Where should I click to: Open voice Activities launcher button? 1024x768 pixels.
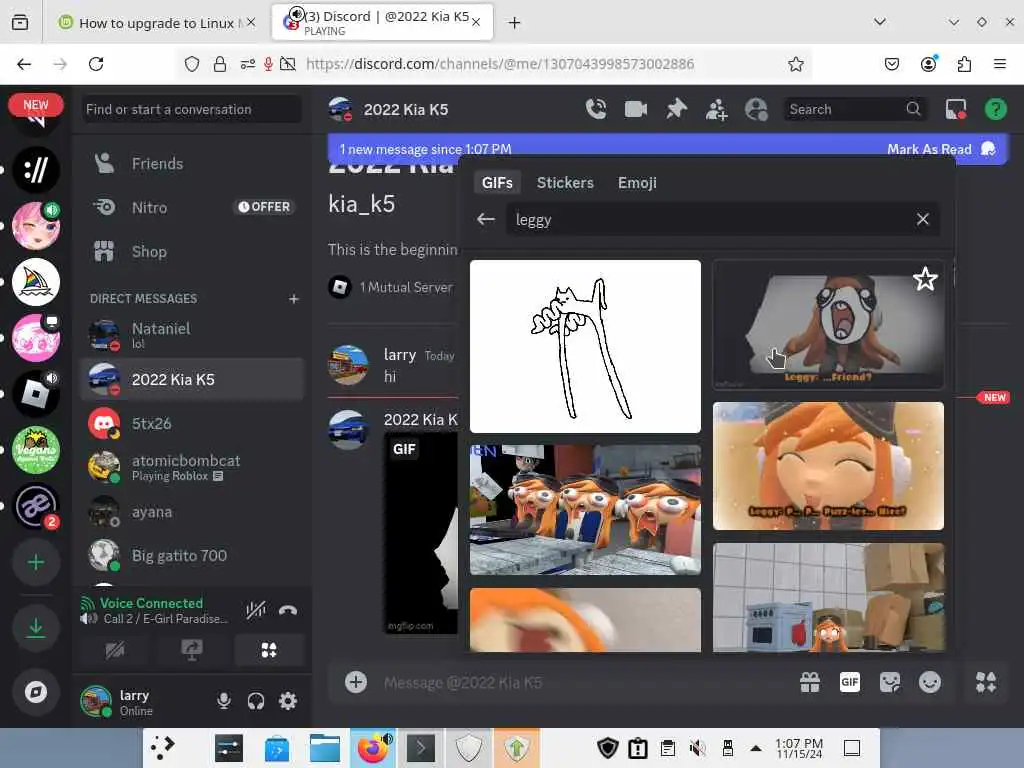pyautogui.click(x=268, y=650)
